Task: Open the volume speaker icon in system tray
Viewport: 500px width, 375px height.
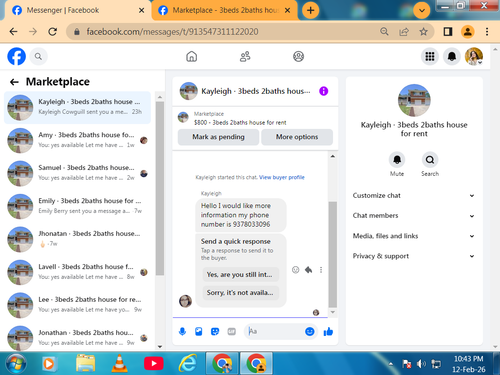Action: (x=421, y=364)
